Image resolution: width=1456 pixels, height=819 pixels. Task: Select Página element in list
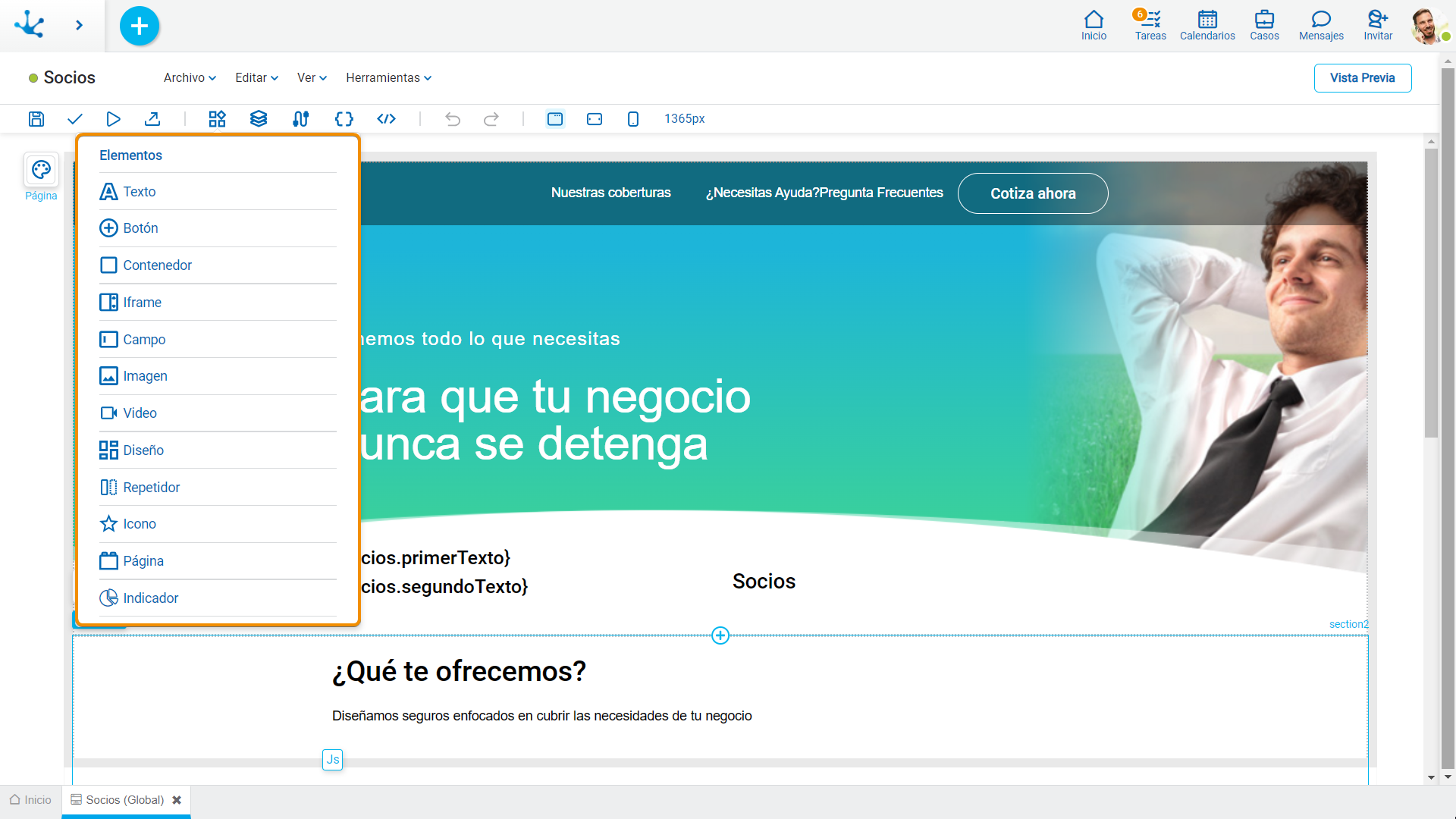218,561
